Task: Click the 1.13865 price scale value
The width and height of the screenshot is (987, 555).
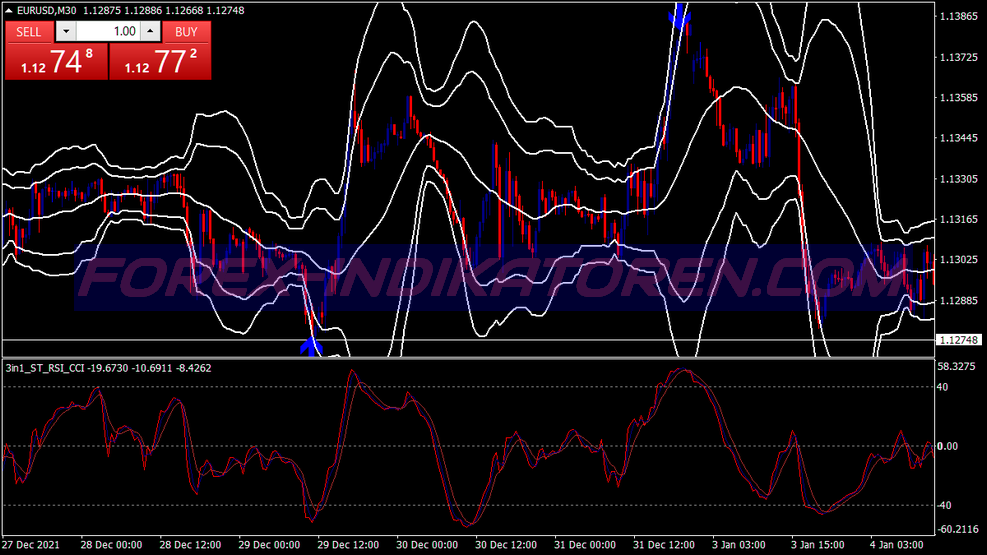Action: tap(958, 16)
